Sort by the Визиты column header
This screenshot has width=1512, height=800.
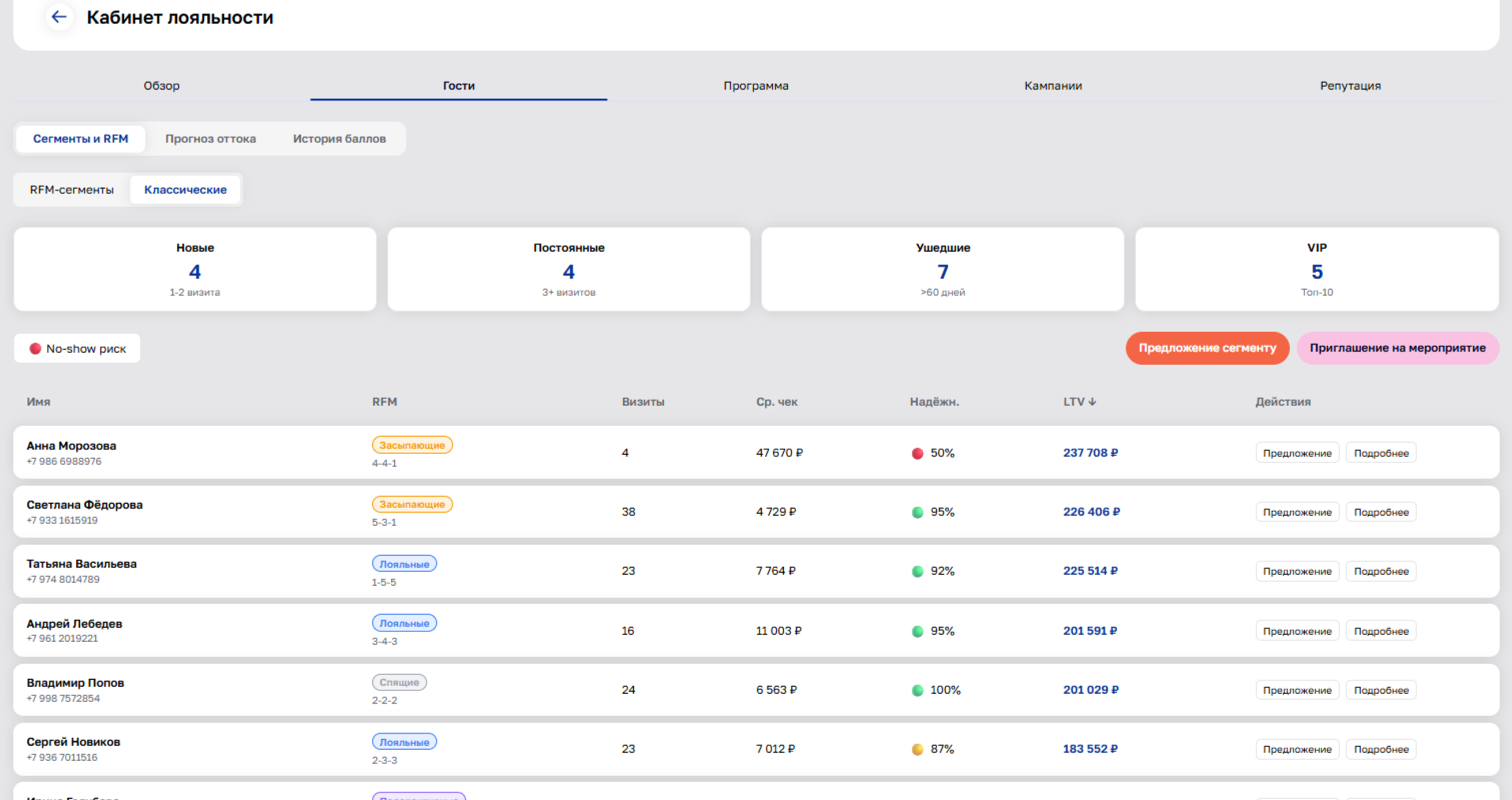(643, 402)
